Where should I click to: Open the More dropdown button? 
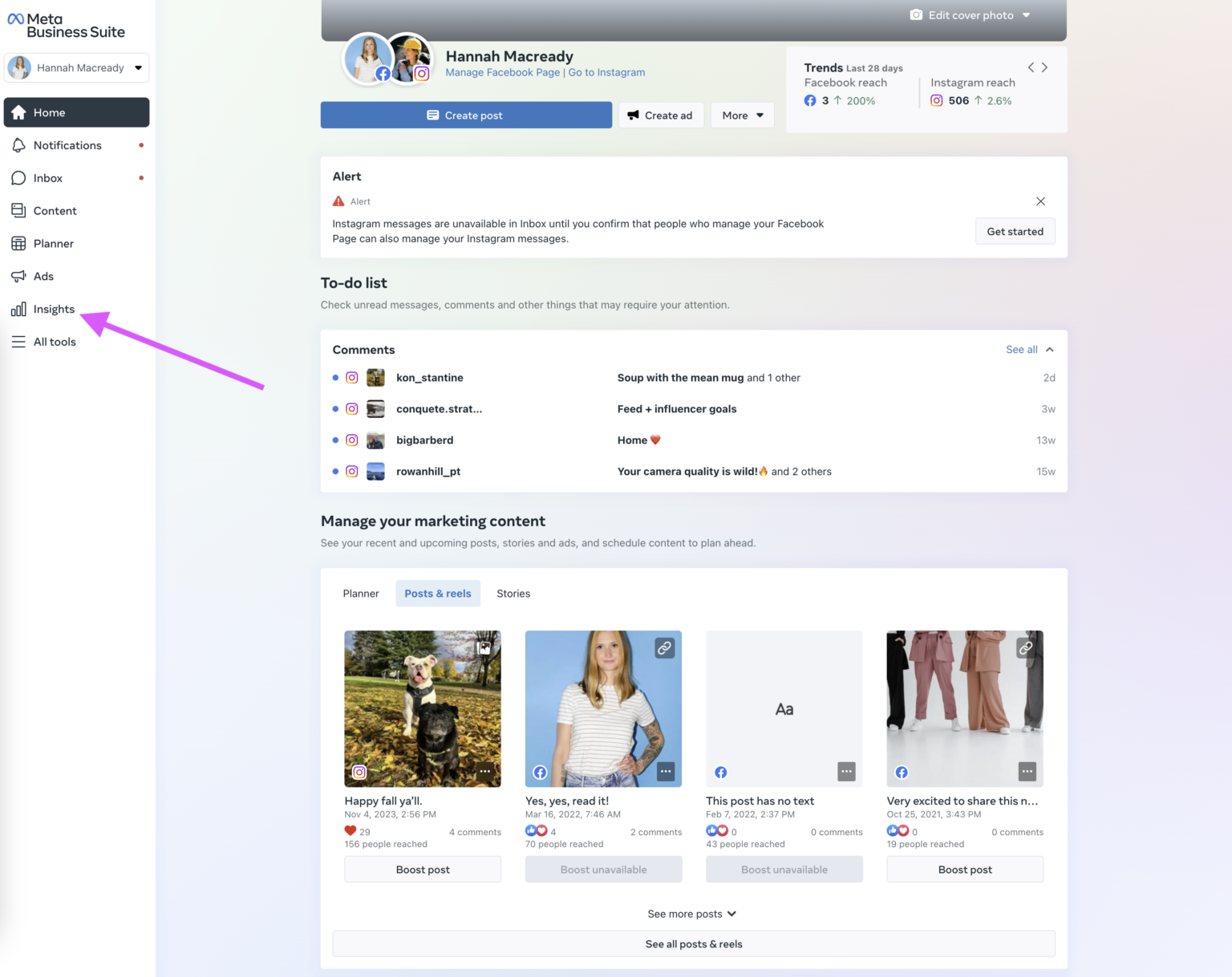point(743,116)
